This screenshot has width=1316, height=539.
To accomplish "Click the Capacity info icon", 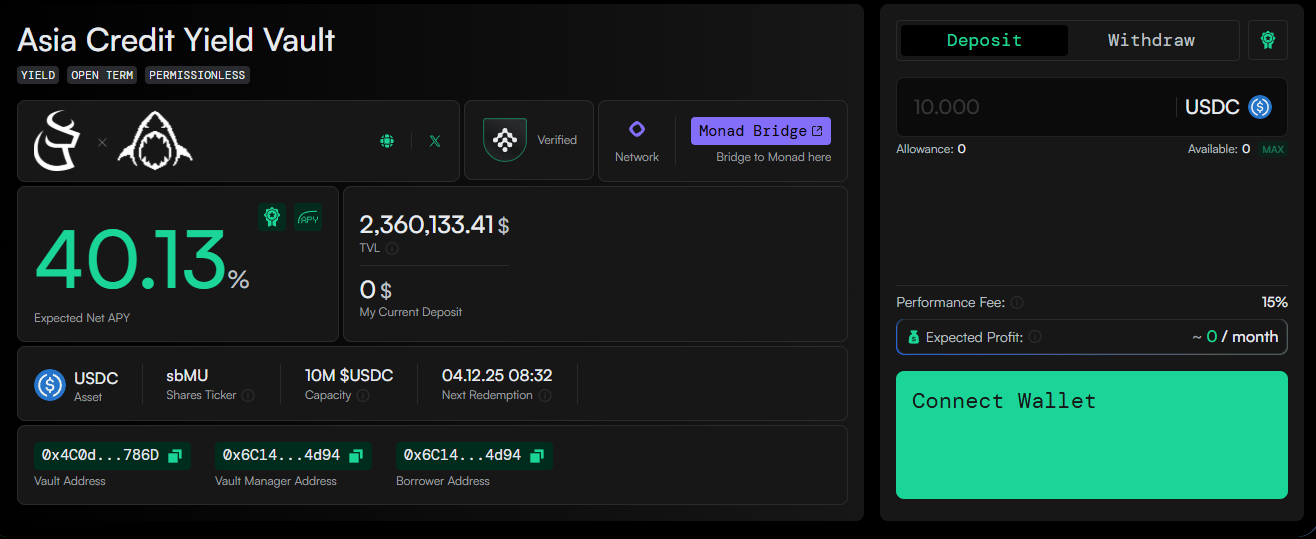I will coord(363,395).
